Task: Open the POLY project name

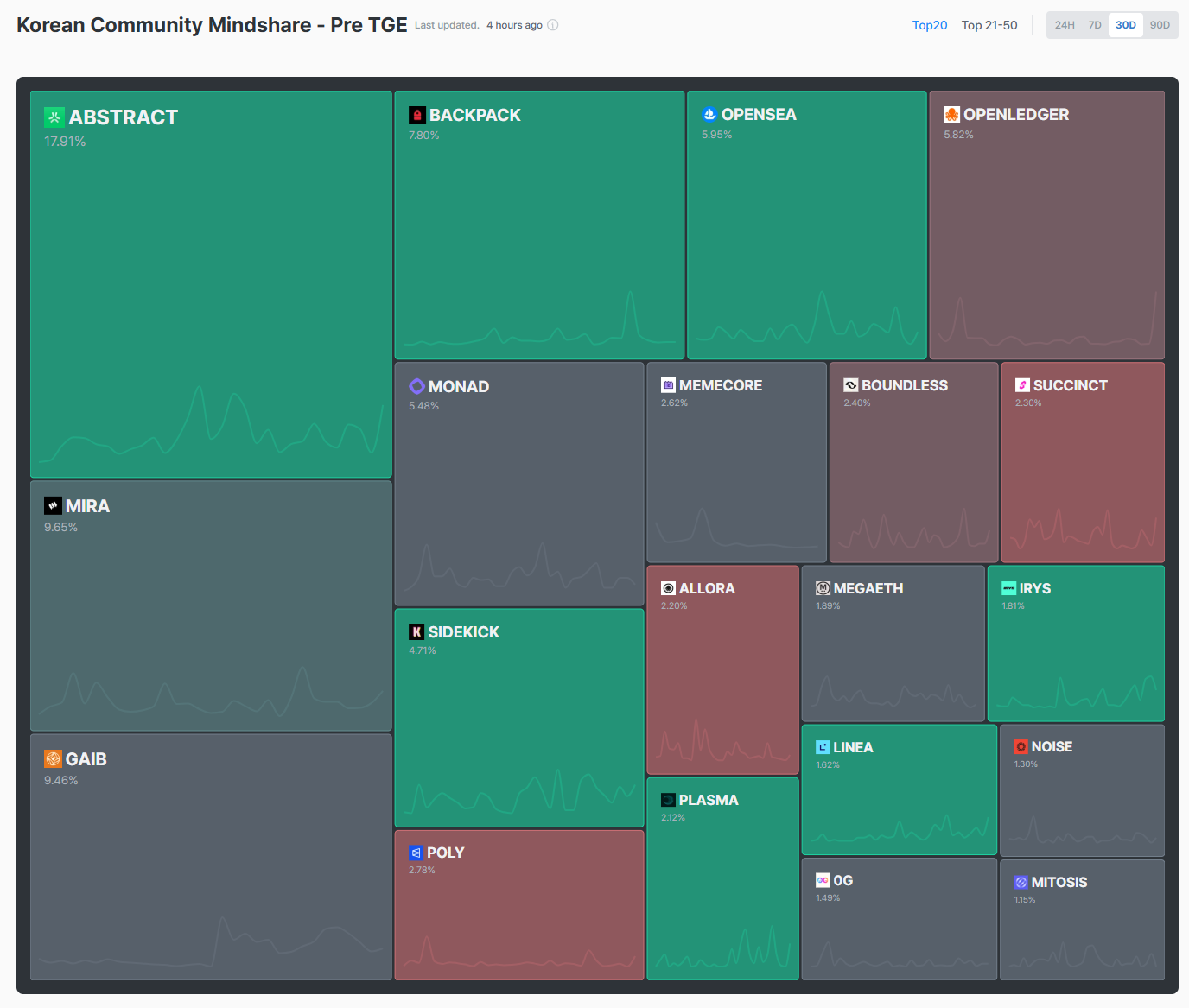Action: [446, 853]
